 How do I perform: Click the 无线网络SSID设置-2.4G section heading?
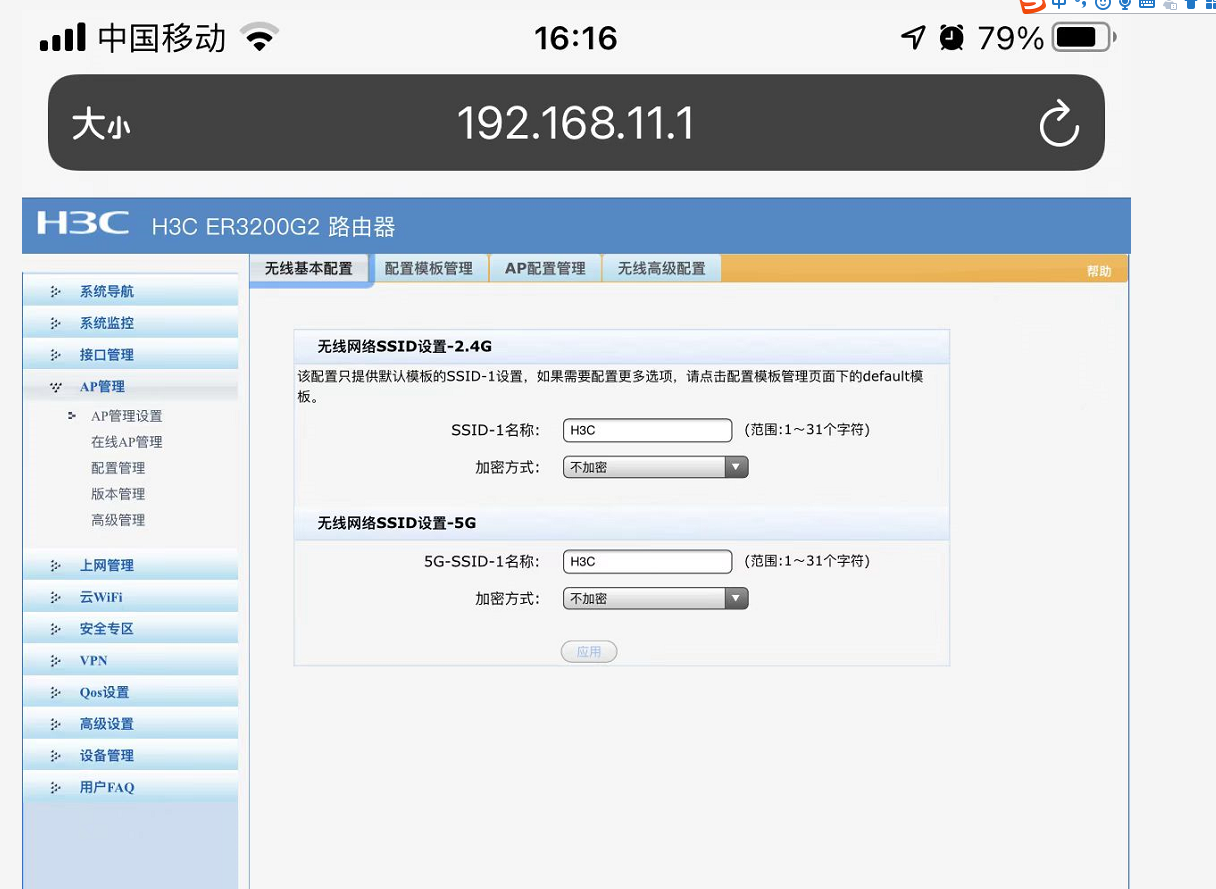coord(405,347)
